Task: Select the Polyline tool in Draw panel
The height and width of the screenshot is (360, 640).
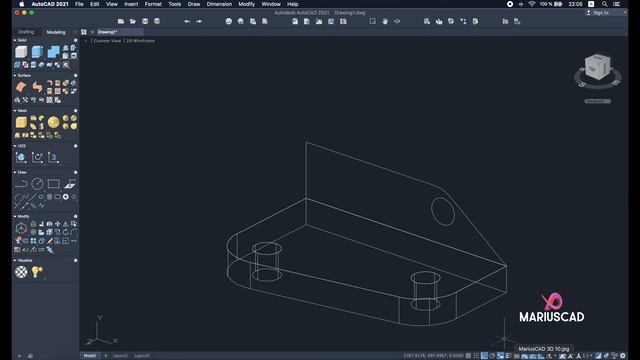Action: tap(21, 184)
